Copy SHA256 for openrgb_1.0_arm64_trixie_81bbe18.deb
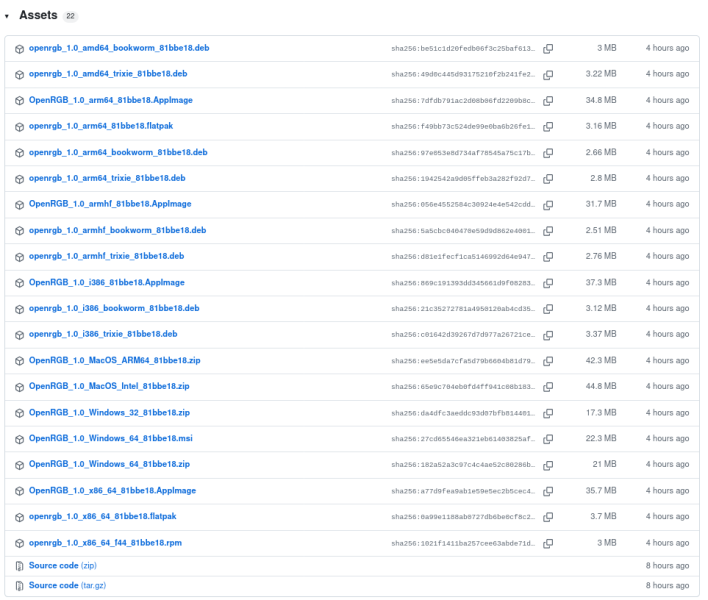The image size is (708, 600). (548, 178)
